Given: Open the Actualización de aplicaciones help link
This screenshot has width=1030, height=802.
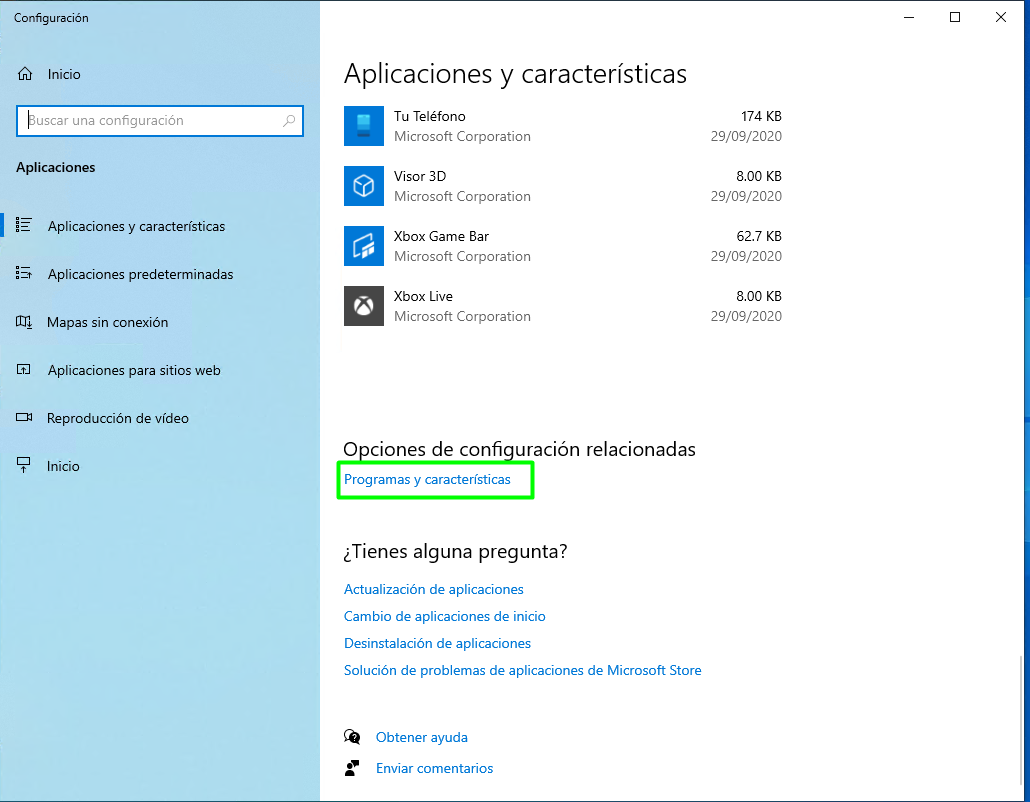Looking at the screenshot, I should tap(433, 589).
